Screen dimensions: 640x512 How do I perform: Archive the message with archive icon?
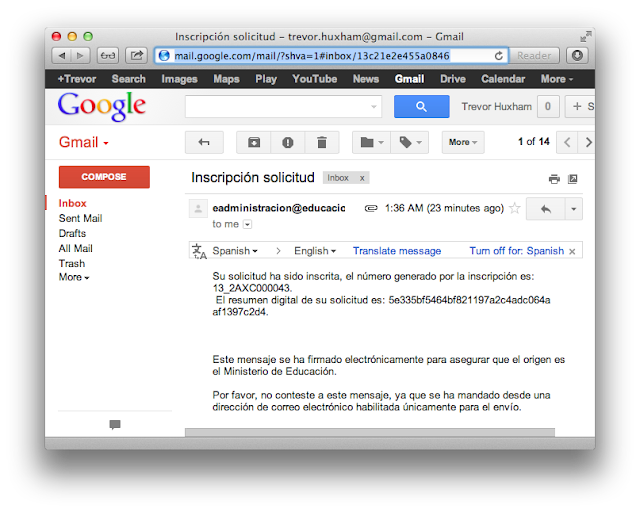(x=254, y=142)
